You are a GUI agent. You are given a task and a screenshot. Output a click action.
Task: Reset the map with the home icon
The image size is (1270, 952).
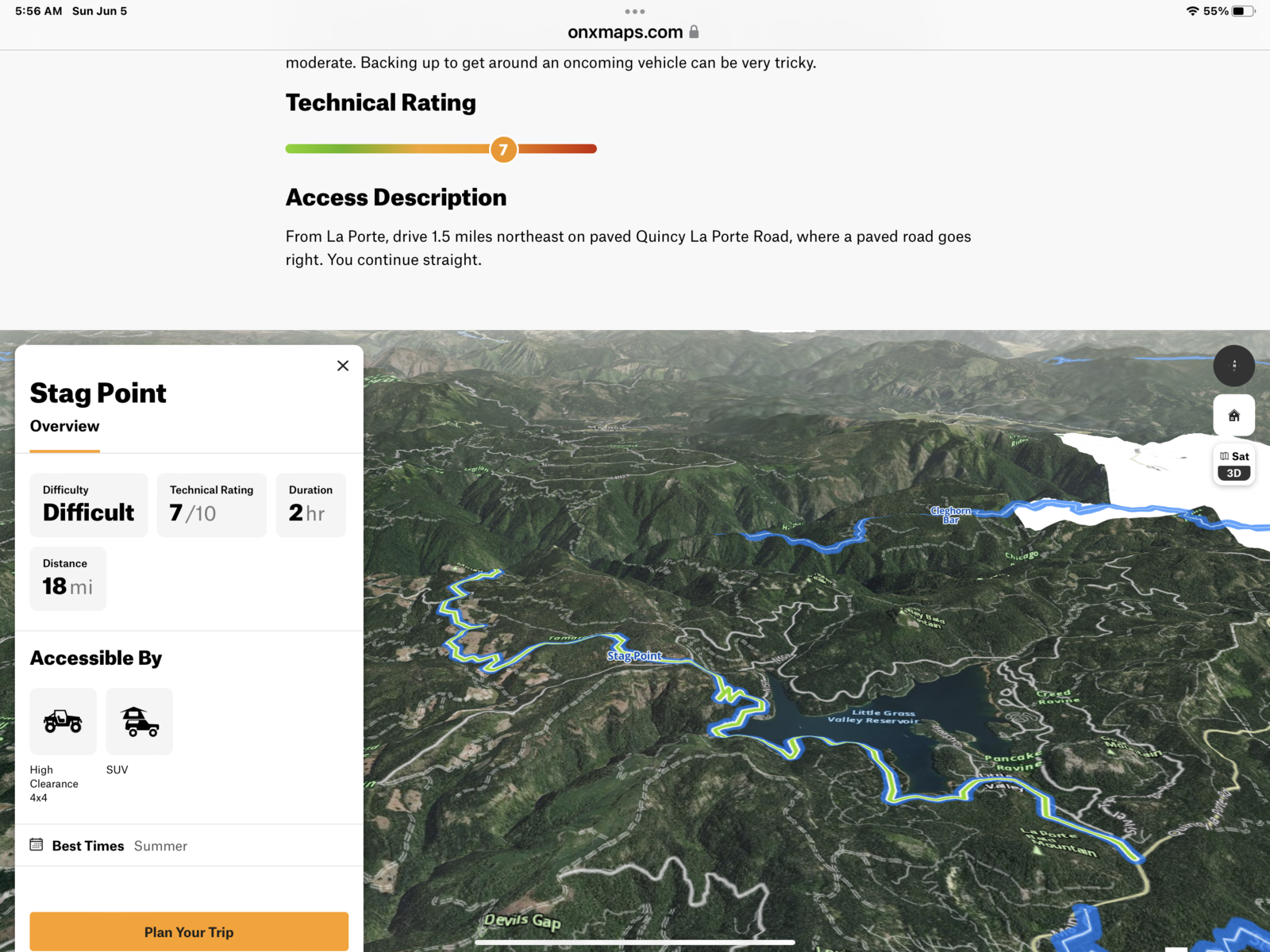pos(1233,416)
